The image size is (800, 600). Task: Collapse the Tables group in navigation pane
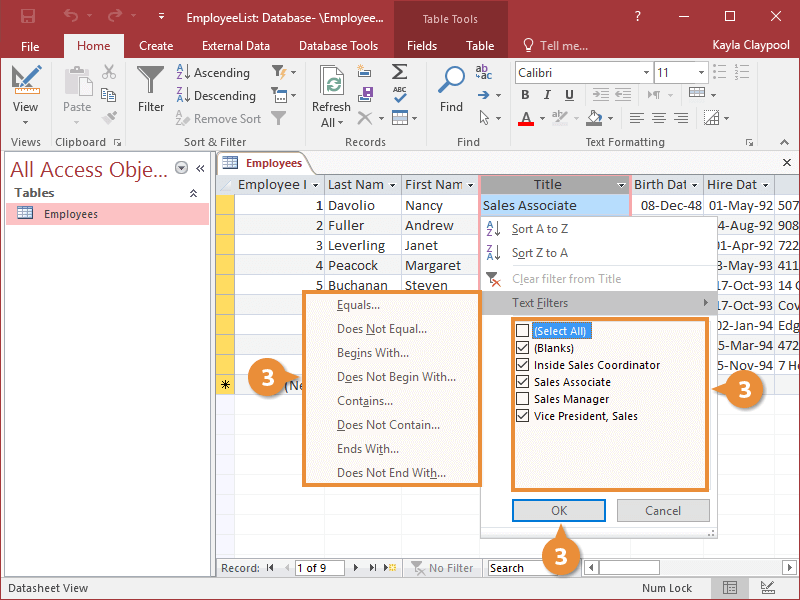193,193
